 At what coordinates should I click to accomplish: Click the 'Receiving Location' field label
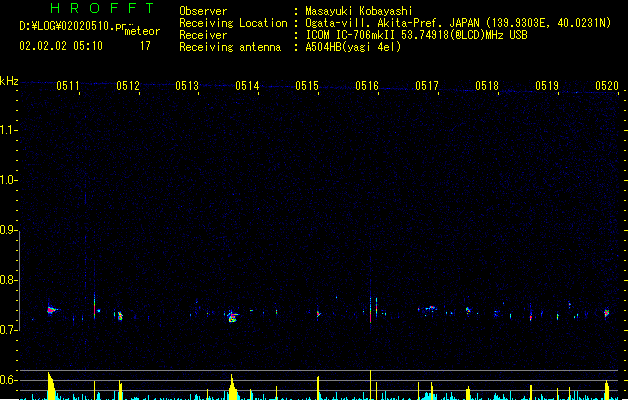pos(233,23)
